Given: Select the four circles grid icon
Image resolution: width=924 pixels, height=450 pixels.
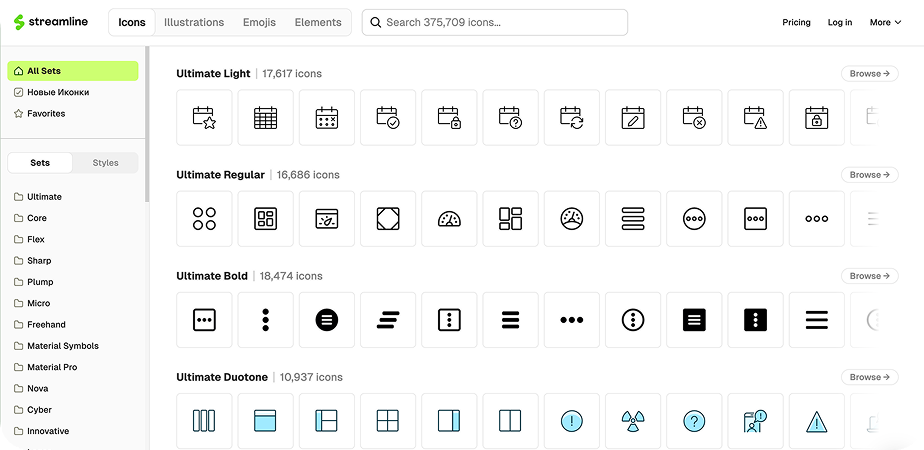Looking at the screenshot, I should [204, 219].
